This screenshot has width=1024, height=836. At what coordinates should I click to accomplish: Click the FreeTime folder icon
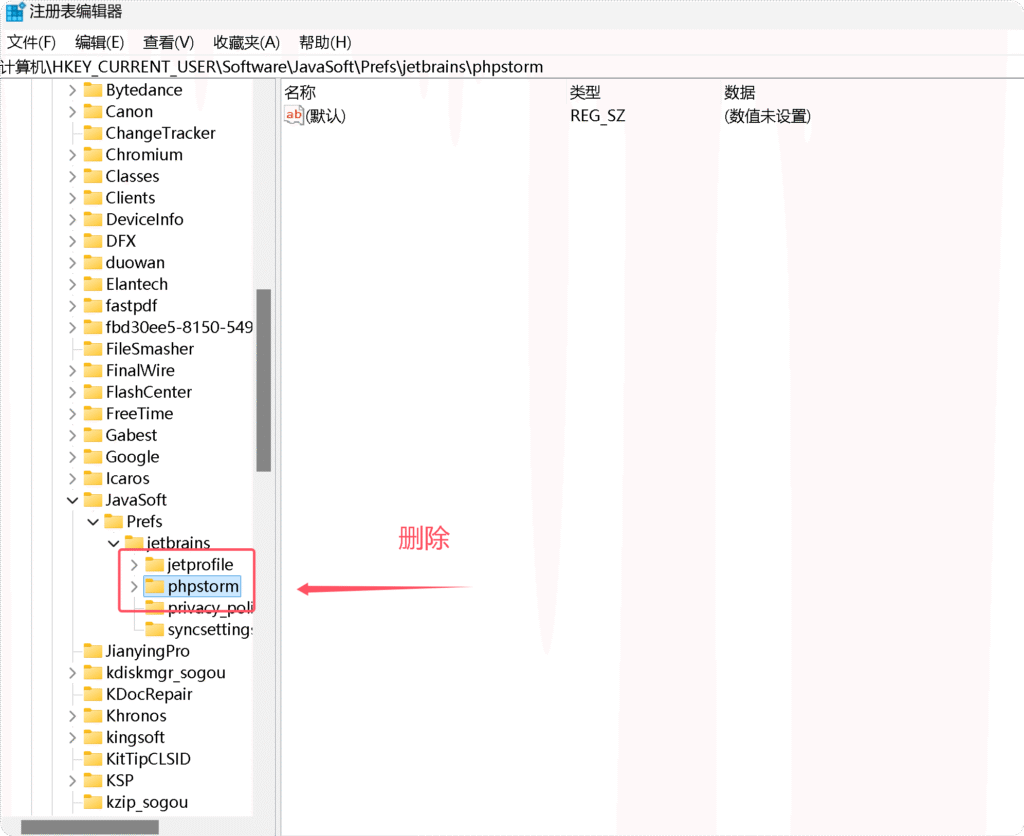pyautogui.click(x=93, y=413)
